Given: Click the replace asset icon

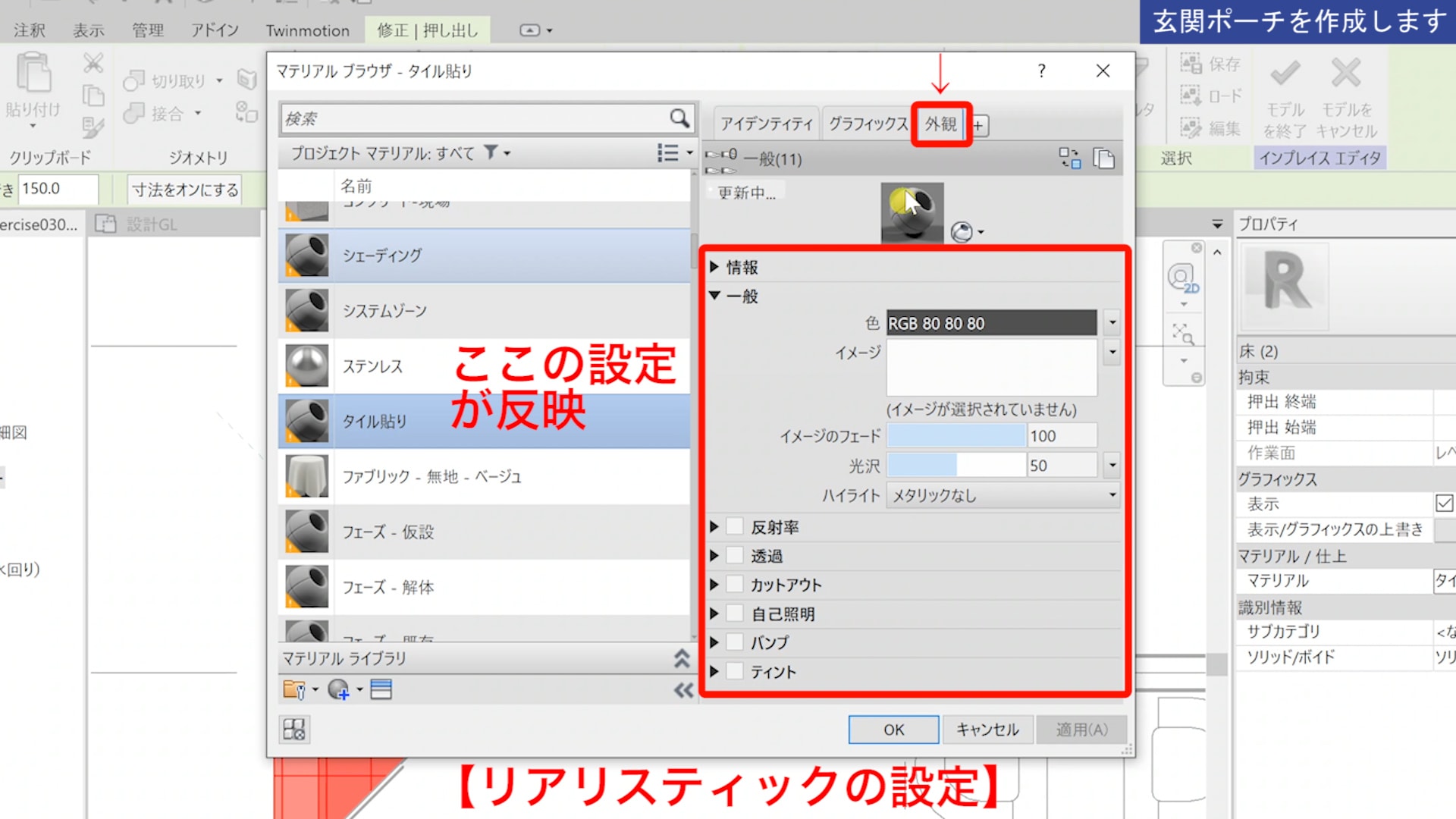Looking at the screenshot, I should pyautogui.click(x=1069, y=158).
